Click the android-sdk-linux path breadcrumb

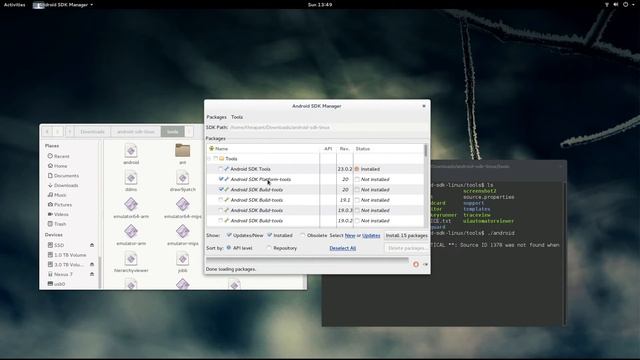(x=136, y=131)
